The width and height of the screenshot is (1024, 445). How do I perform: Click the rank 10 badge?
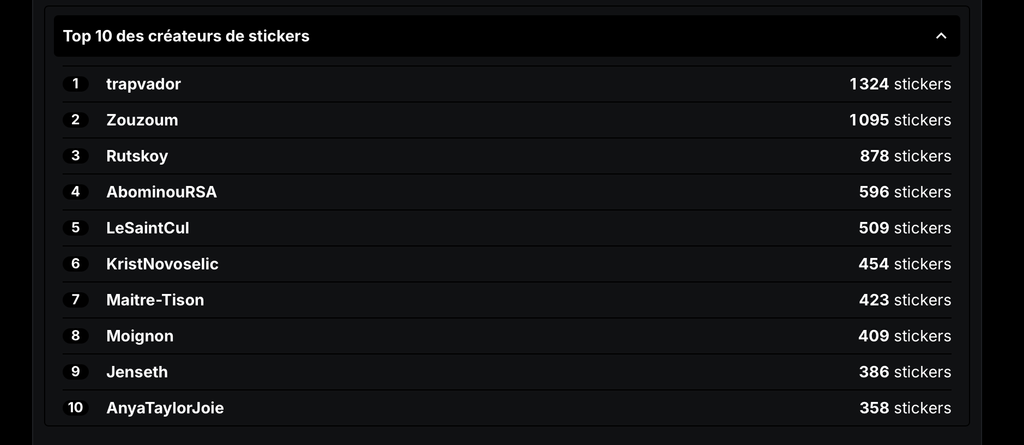pos(76,407)
